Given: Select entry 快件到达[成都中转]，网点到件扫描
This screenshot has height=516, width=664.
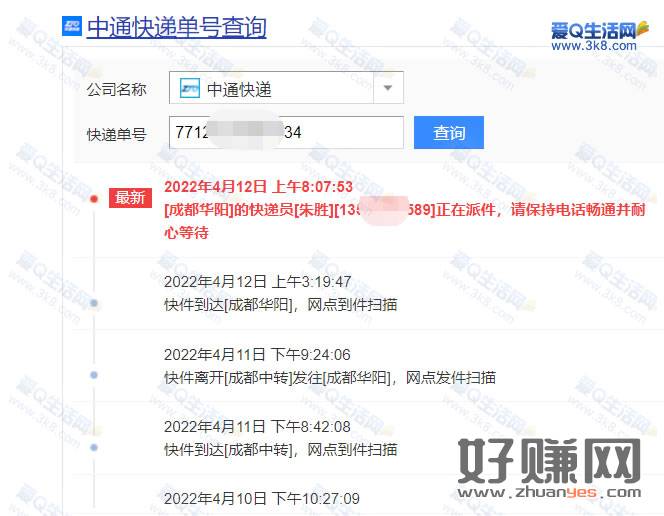Looking at the screenshot, I should coord(280,449).
